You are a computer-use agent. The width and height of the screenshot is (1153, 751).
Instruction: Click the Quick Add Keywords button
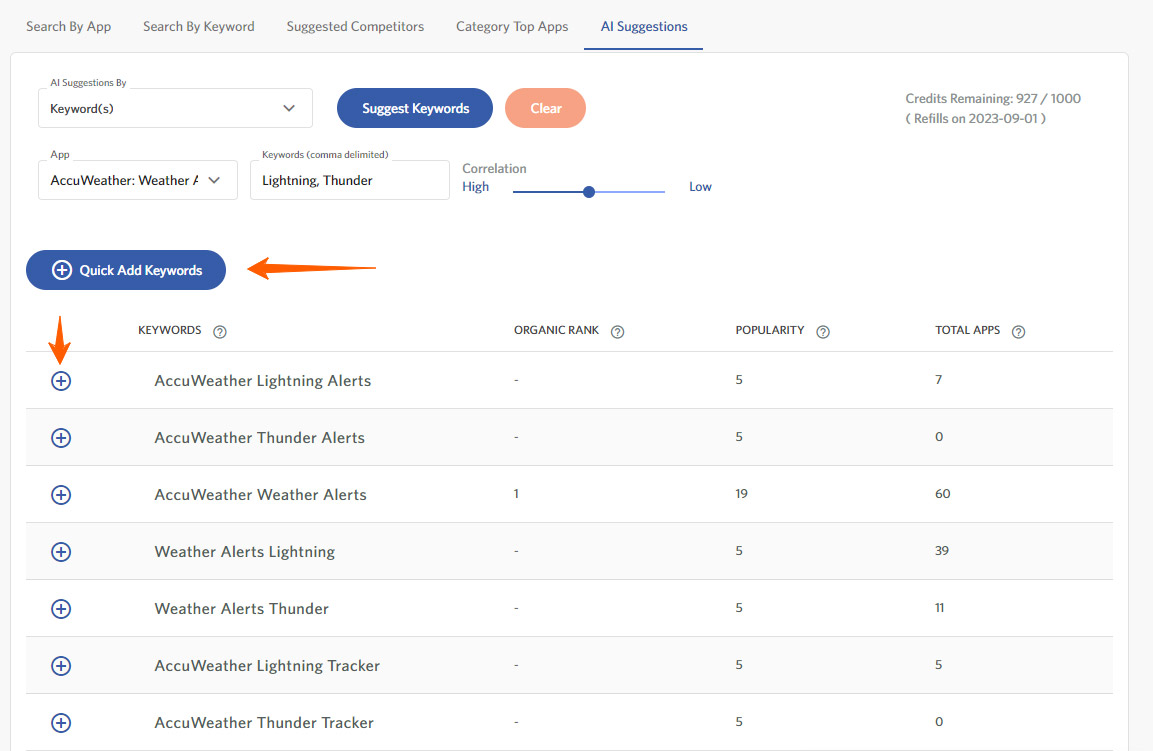126,270
